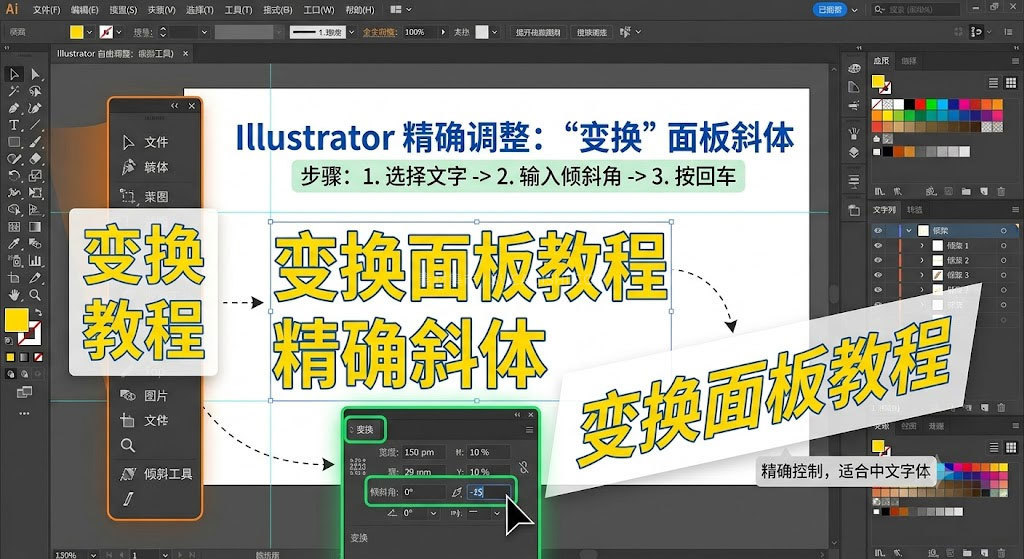Choose the Rotate tool
Viewport: 1024px width, 559px height.
tap(14, 176)
